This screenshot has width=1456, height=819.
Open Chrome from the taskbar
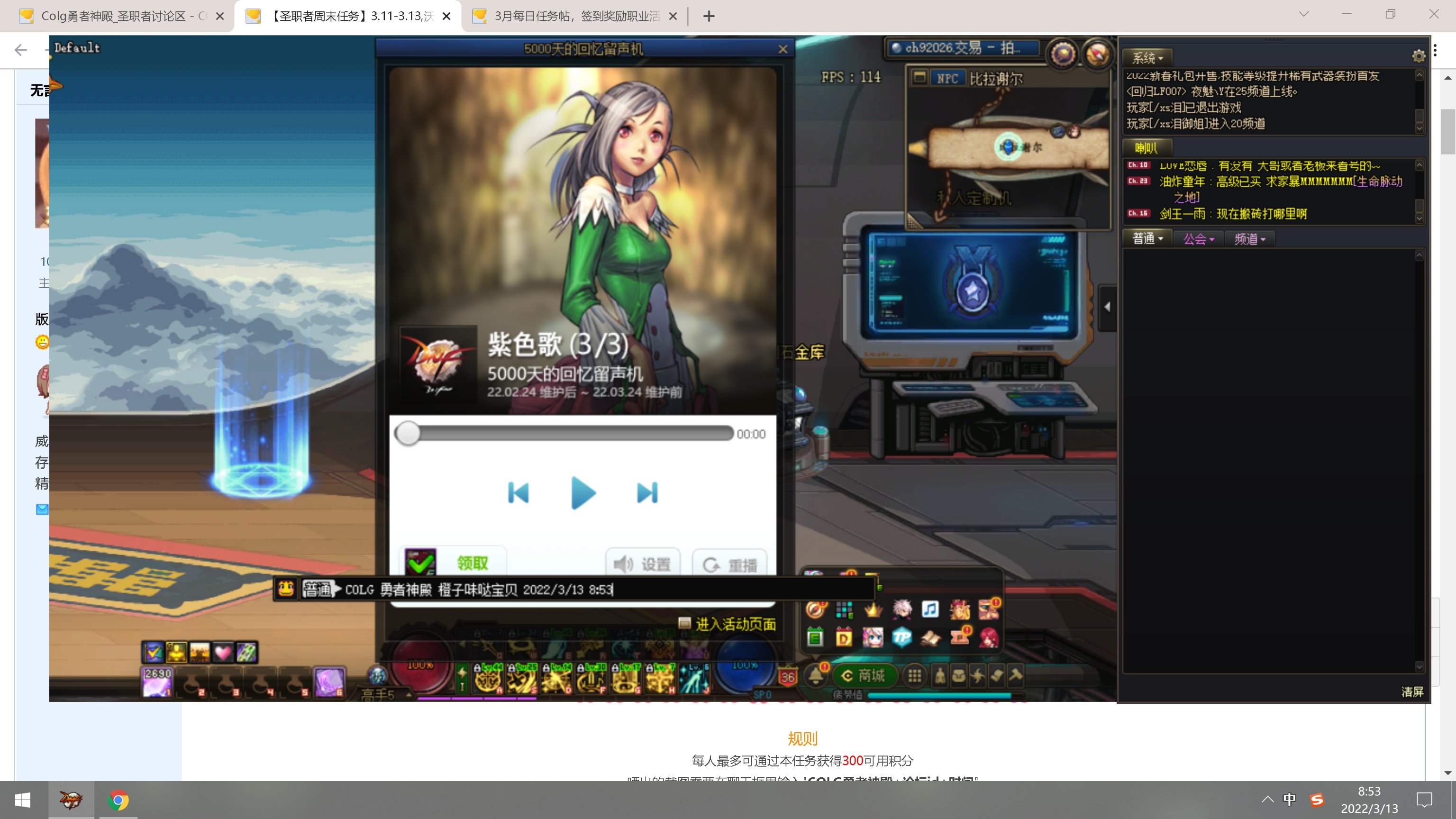click(x=118, y=801)
